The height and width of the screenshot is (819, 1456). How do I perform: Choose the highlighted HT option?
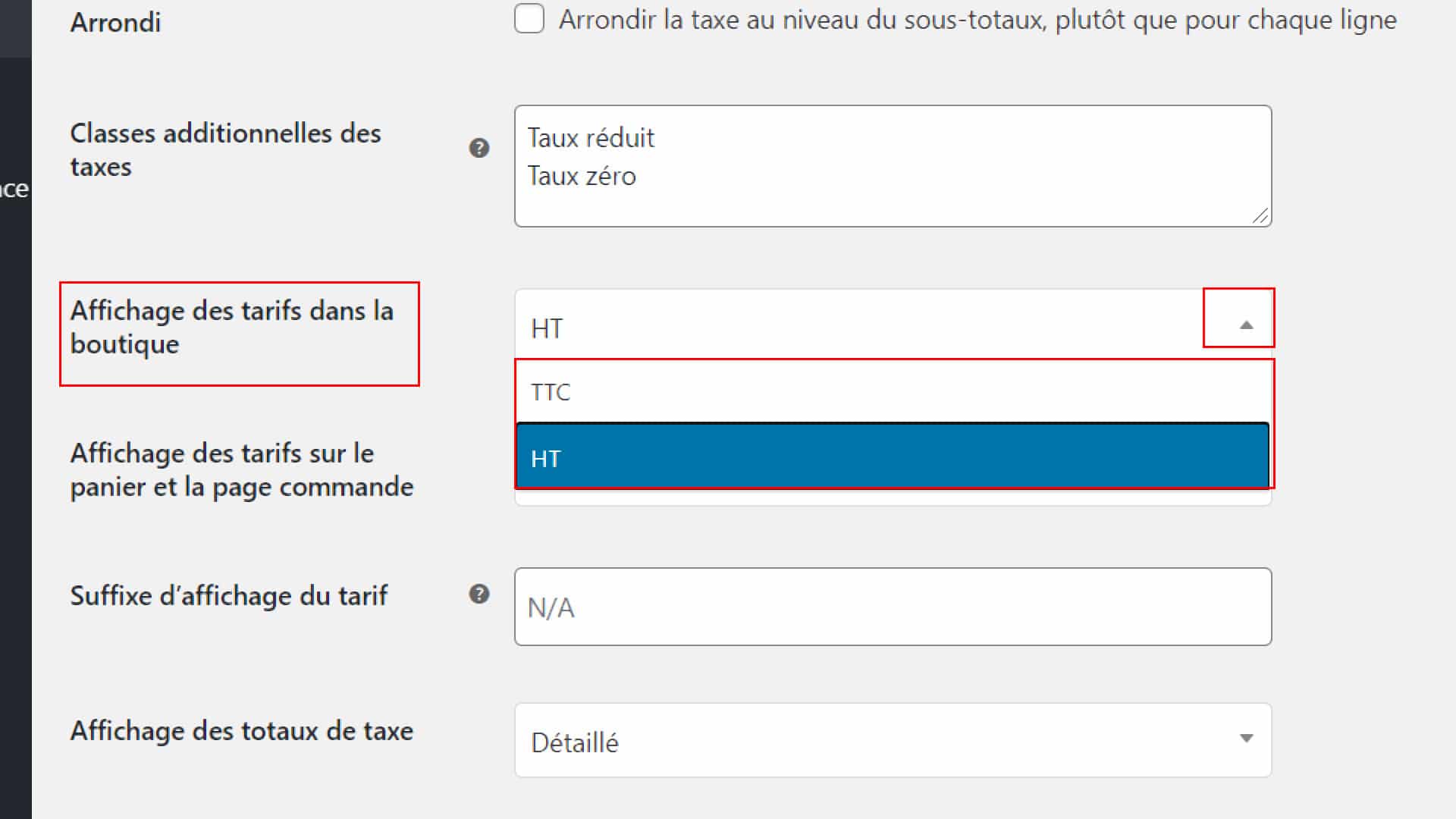893,457
